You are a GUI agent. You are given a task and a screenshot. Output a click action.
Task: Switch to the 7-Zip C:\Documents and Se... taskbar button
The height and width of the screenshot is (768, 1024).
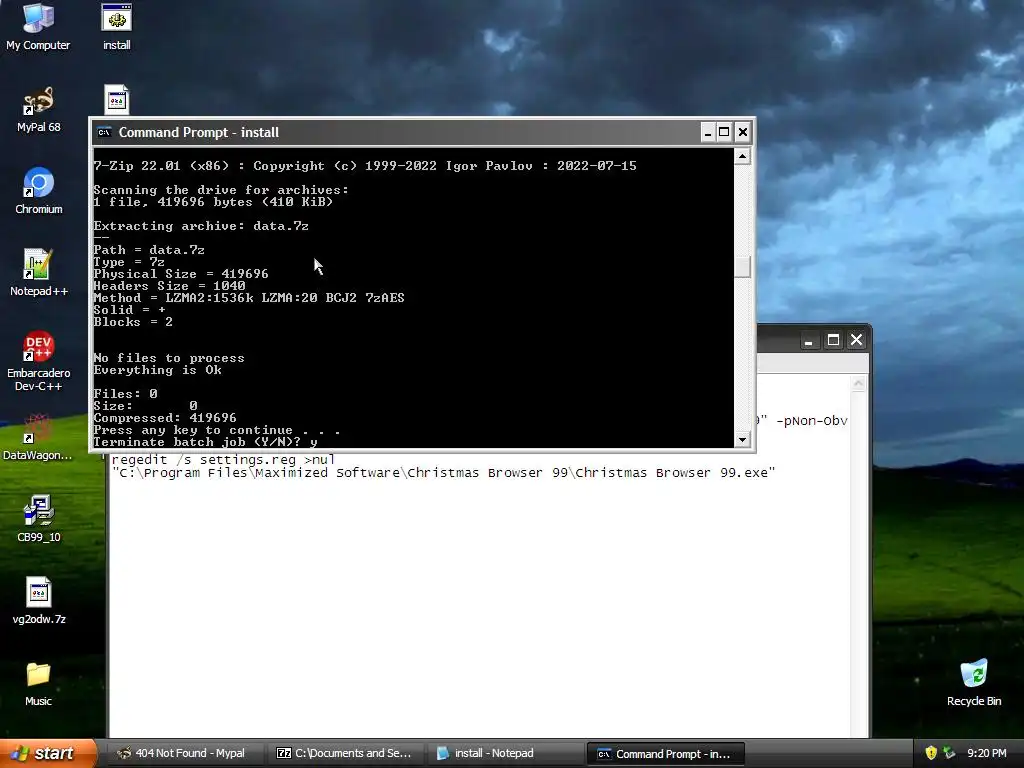coord(344,753)
